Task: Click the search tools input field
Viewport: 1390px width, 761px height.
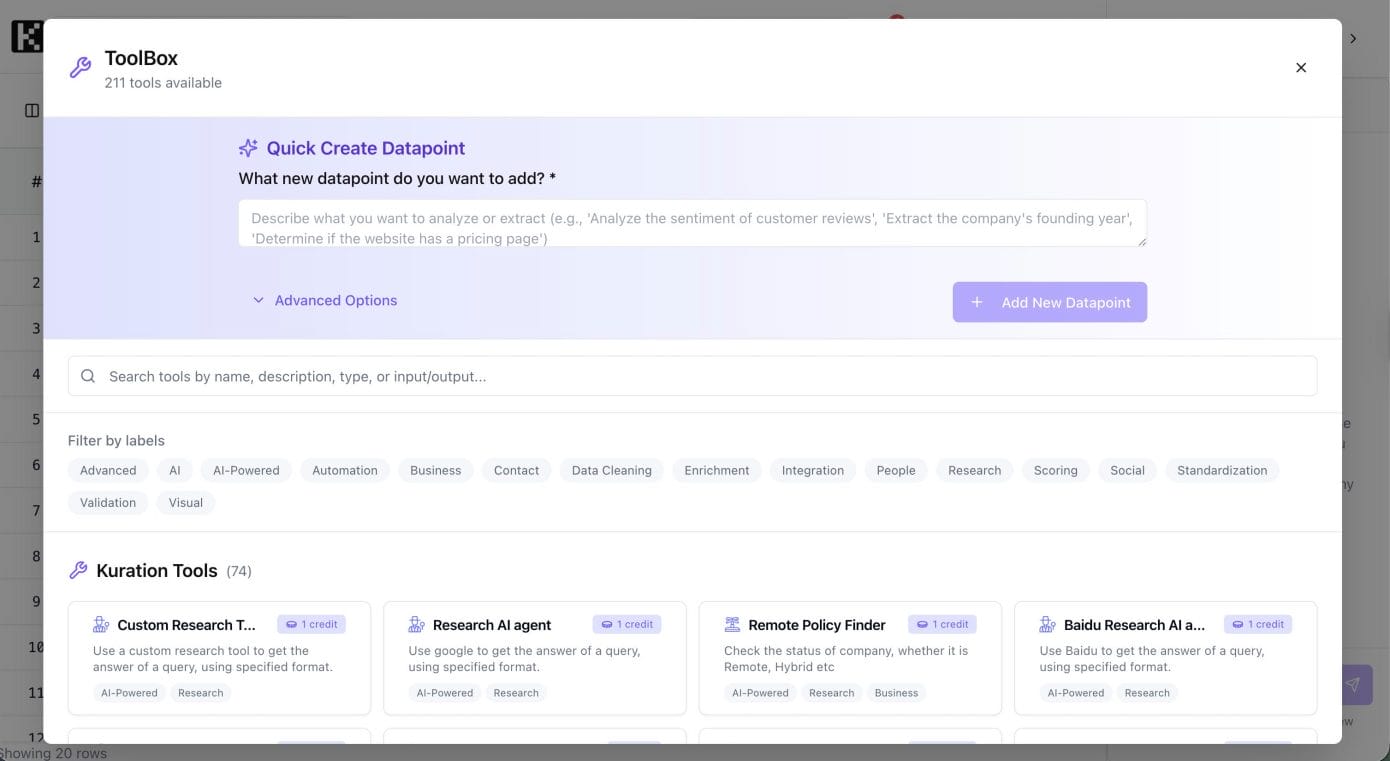Action: click(x=700, y=376)
